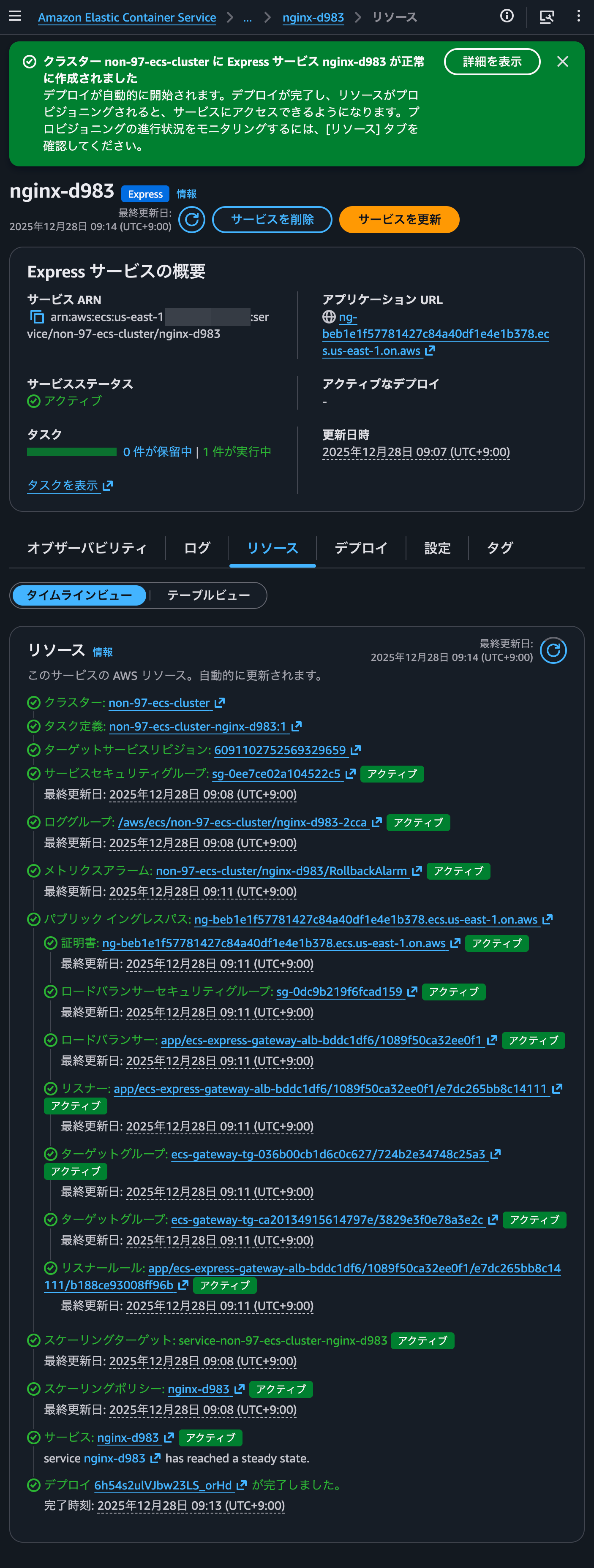Image resolution: width=594 pixels, height=1568 pixels.
Task: Click サービスを更新 button
Action: click(x=399, y=219)
